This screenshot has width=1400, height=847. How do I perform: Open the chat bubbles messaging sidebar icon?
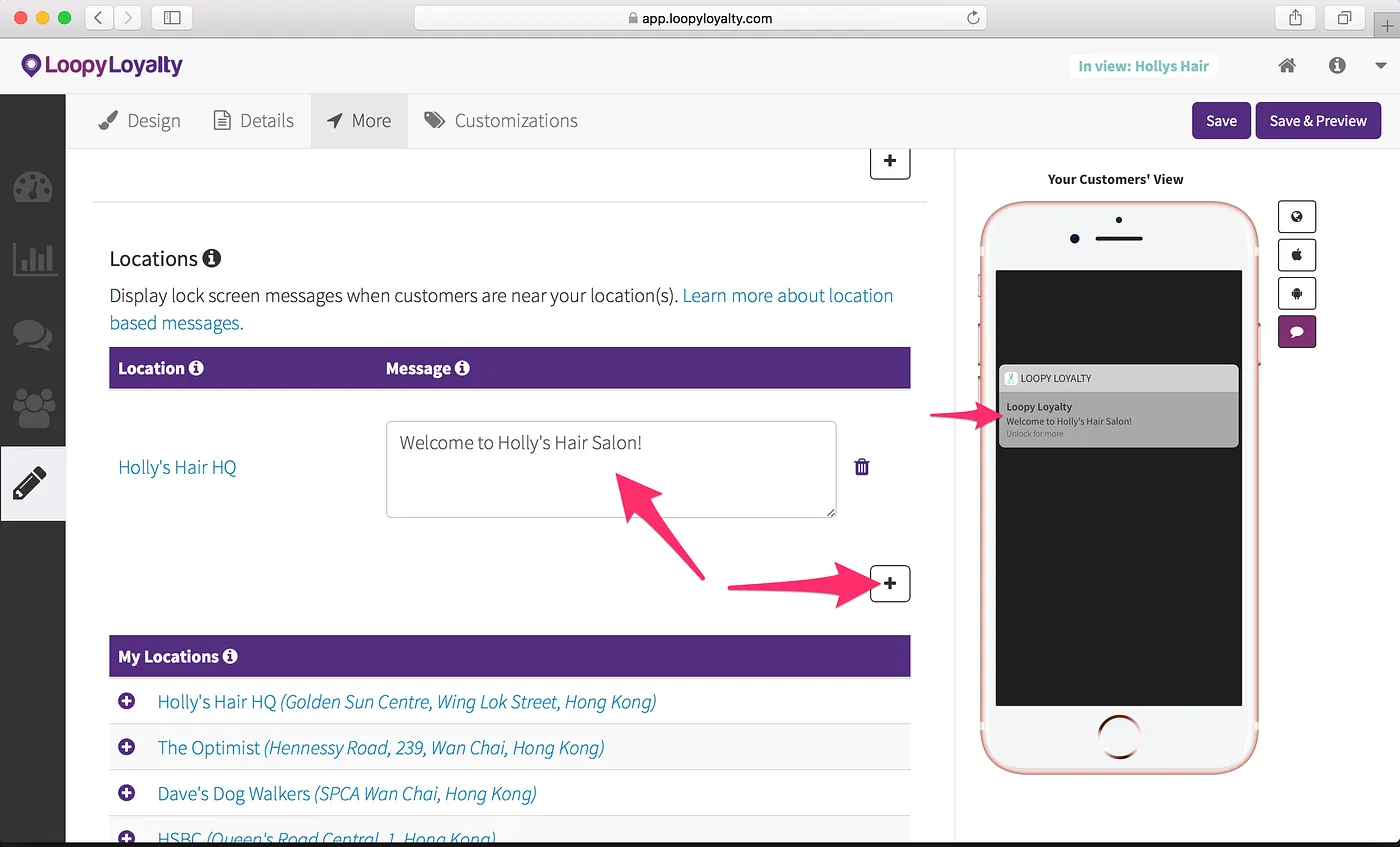point(33,333)
